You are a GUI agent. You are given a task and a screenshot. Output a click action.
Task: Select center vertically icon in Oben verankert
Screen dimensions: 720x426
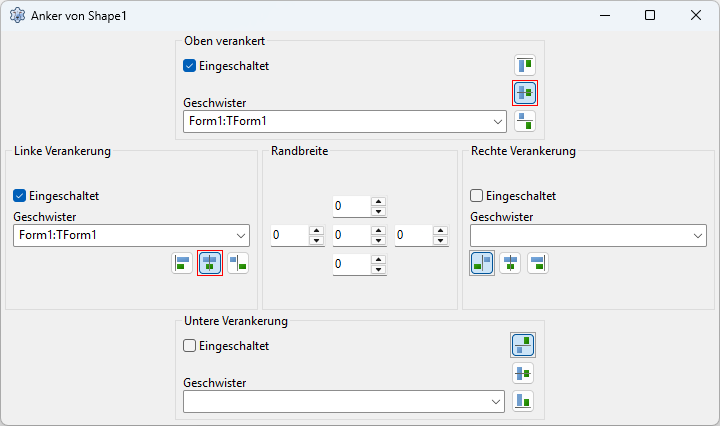point(525,93)
